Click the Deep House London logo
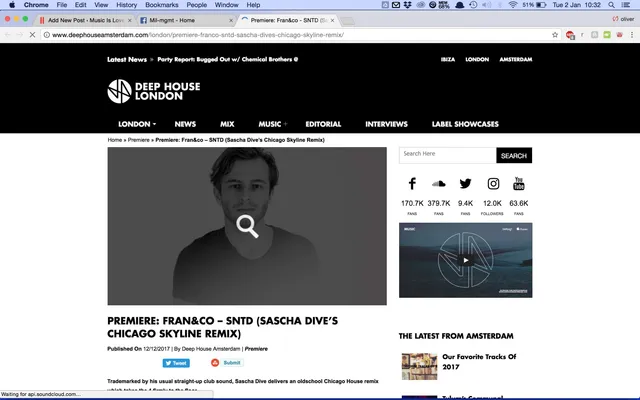This screenshot has width=640, height=400. pyautogui.click(x=154, y=91)
